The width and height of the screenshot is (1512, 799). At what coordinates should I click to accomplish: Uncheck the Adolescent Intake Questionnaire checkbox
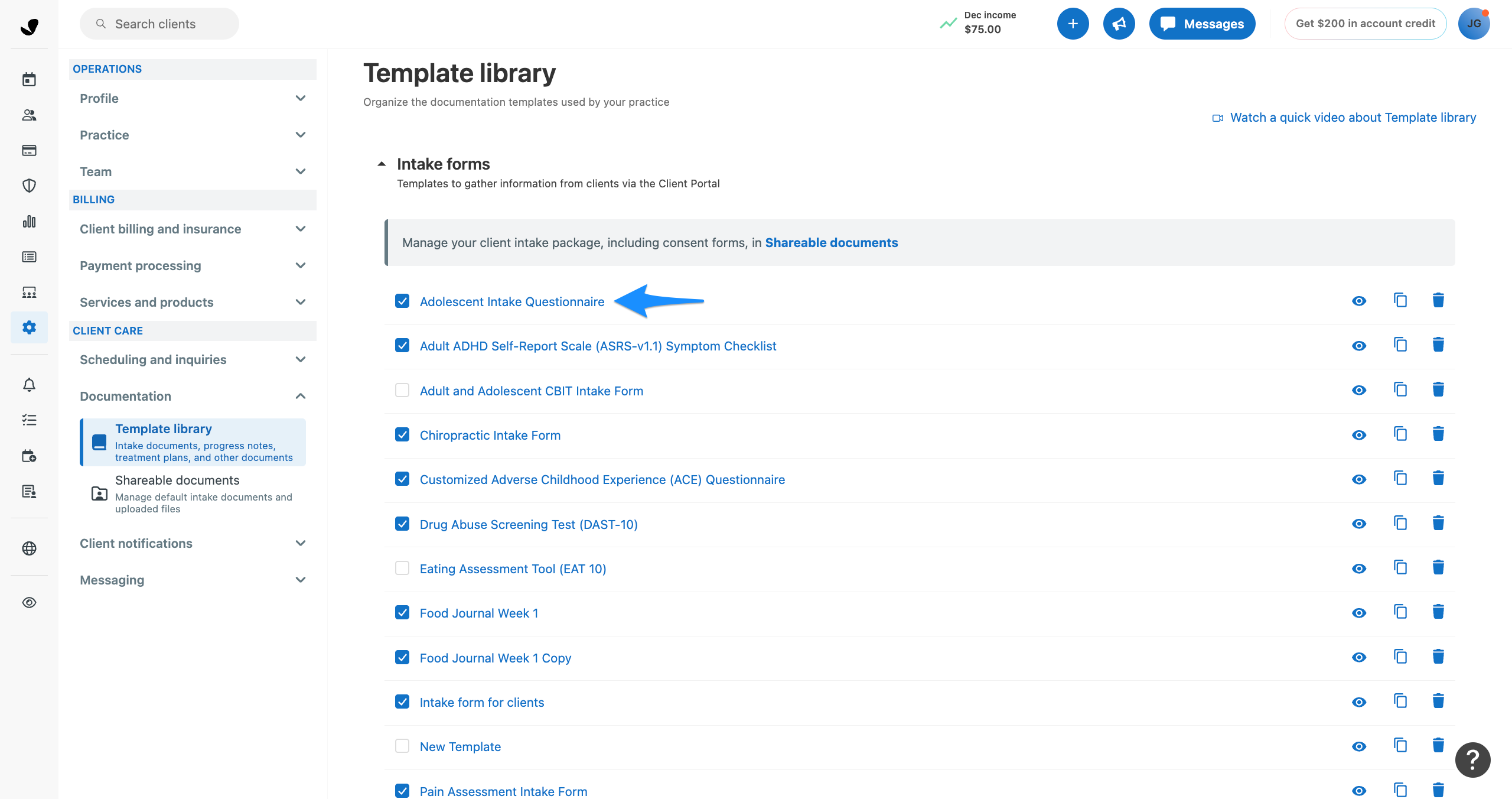coord(402,301)
